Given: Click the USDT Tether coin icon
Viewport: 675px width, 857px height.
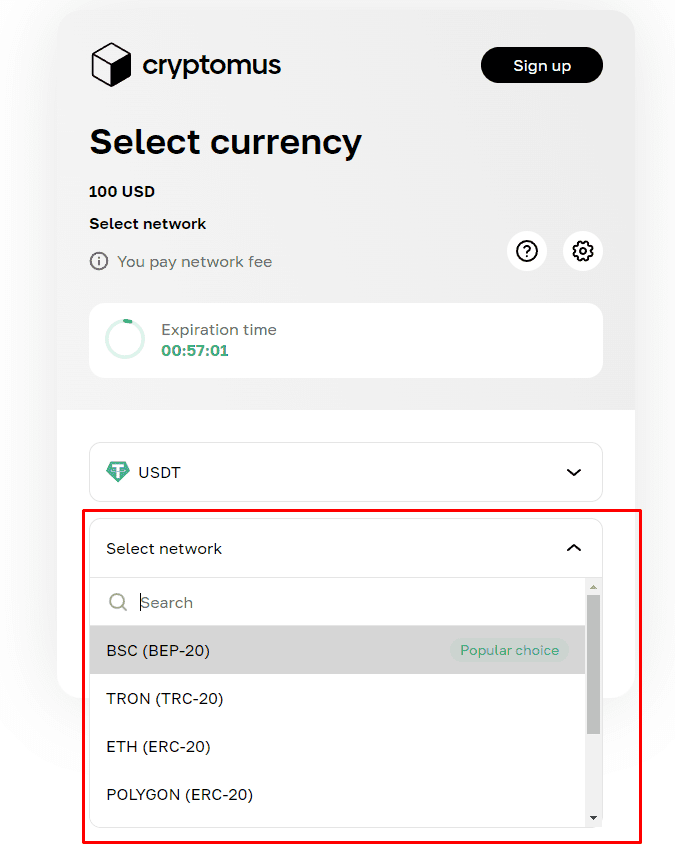Looking at the screenshot, I should coord(118,472).
